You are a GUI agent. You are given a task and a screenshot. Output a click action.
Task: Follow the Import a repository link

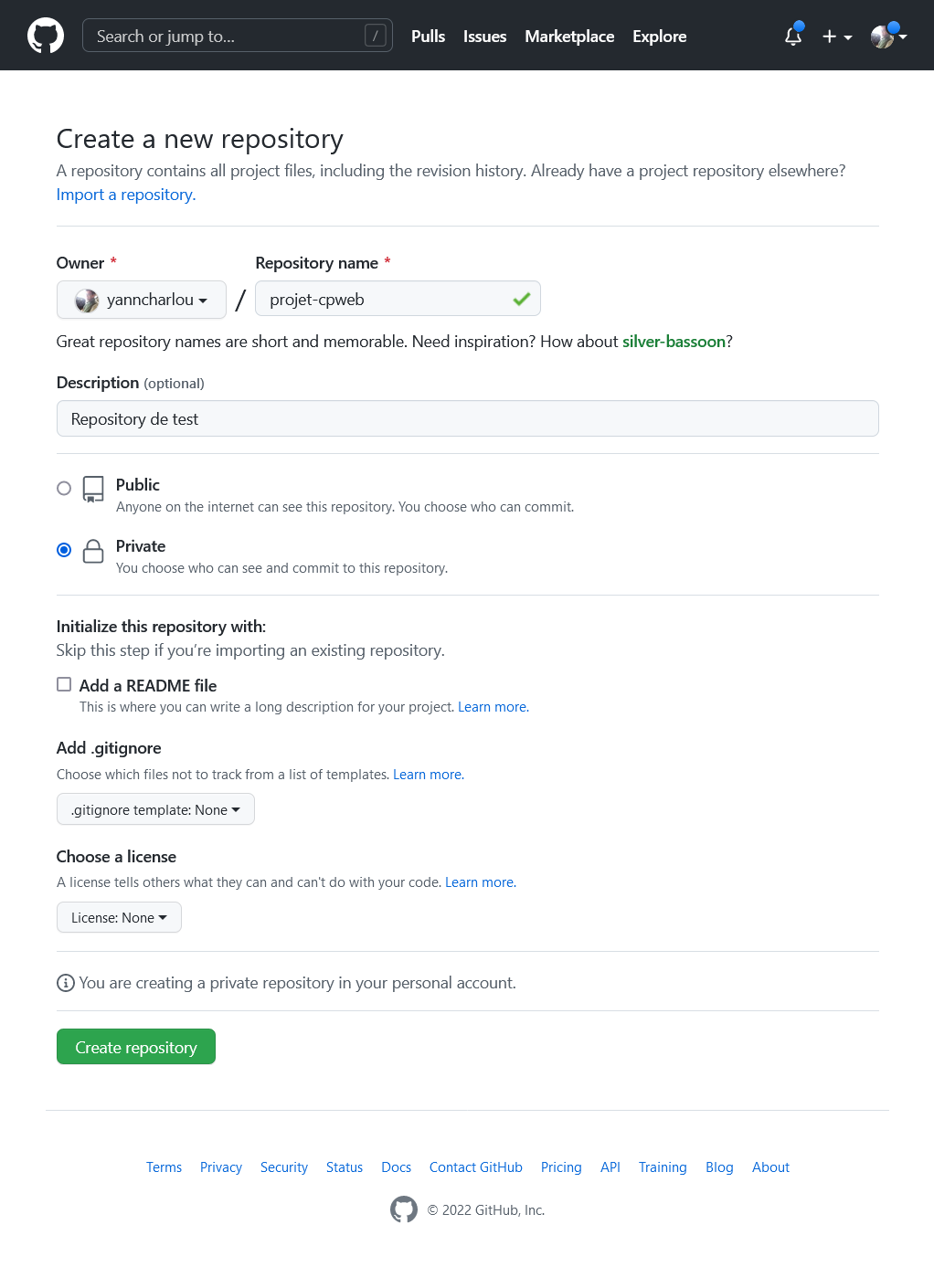[x=126, y=195]
